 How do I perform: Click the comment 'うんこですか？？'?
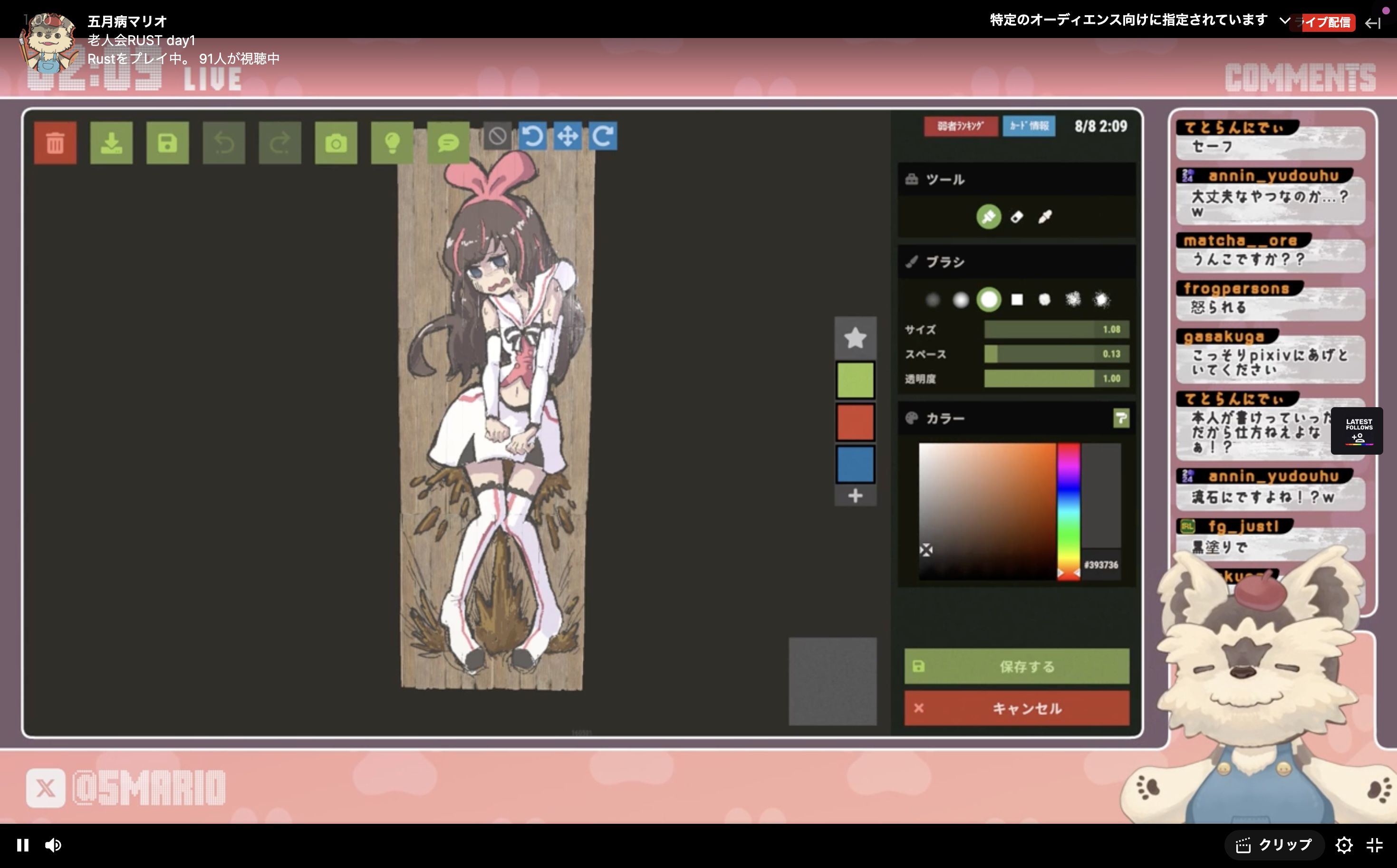[x=1248, y=259]
